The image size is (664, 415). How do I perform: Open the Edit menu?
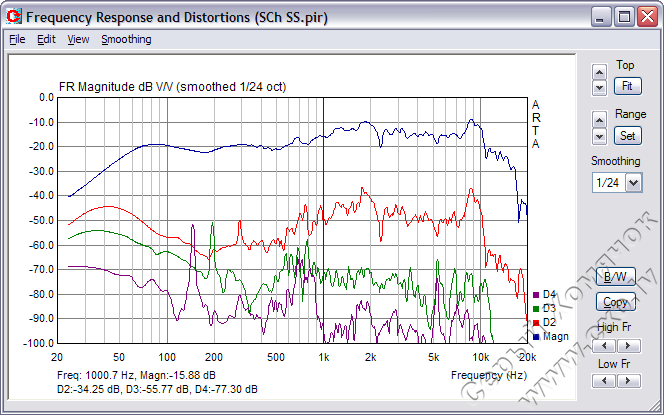tap(46, 39)
